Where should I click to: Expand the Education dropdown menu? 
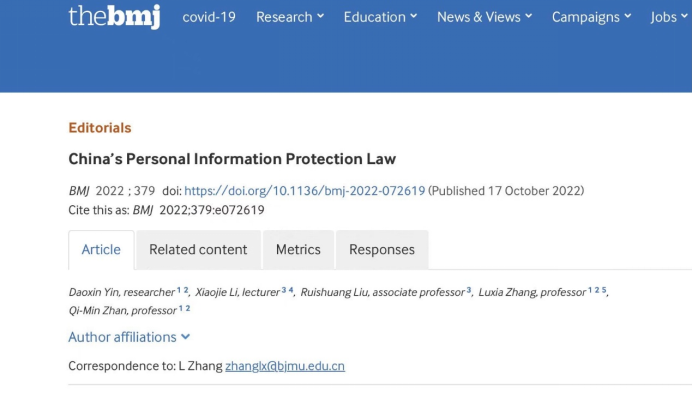tap(380, 17)
